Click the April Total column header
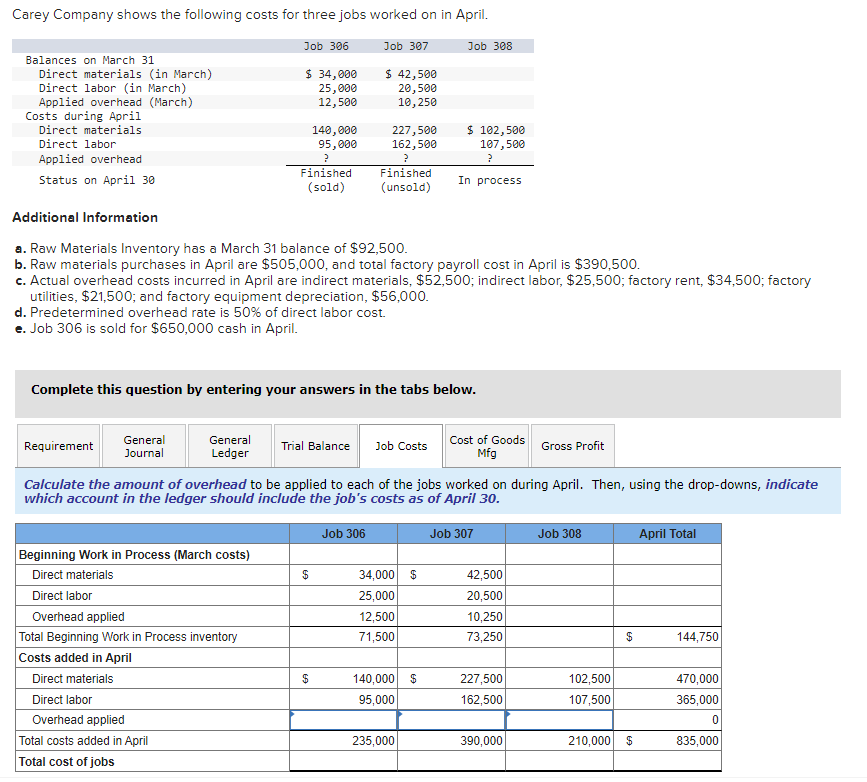Viewport: 867px width, 782px height. point(667,533)
